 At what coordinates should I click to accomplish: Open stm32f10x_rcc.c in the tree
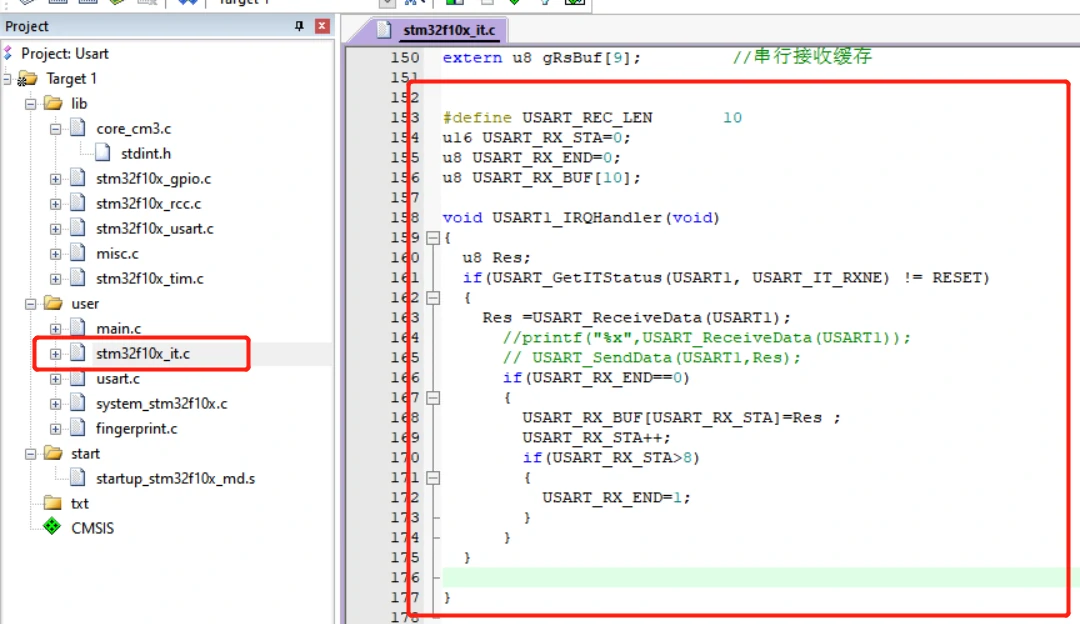tap(149, 203)
